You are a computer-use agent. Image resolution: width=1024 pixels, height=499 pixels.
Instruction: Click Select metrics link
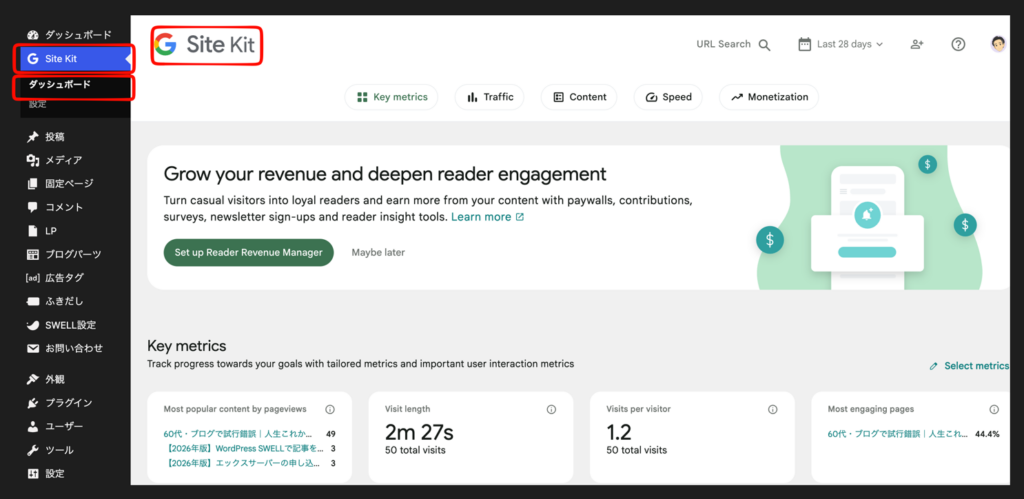tap(969, 366)
